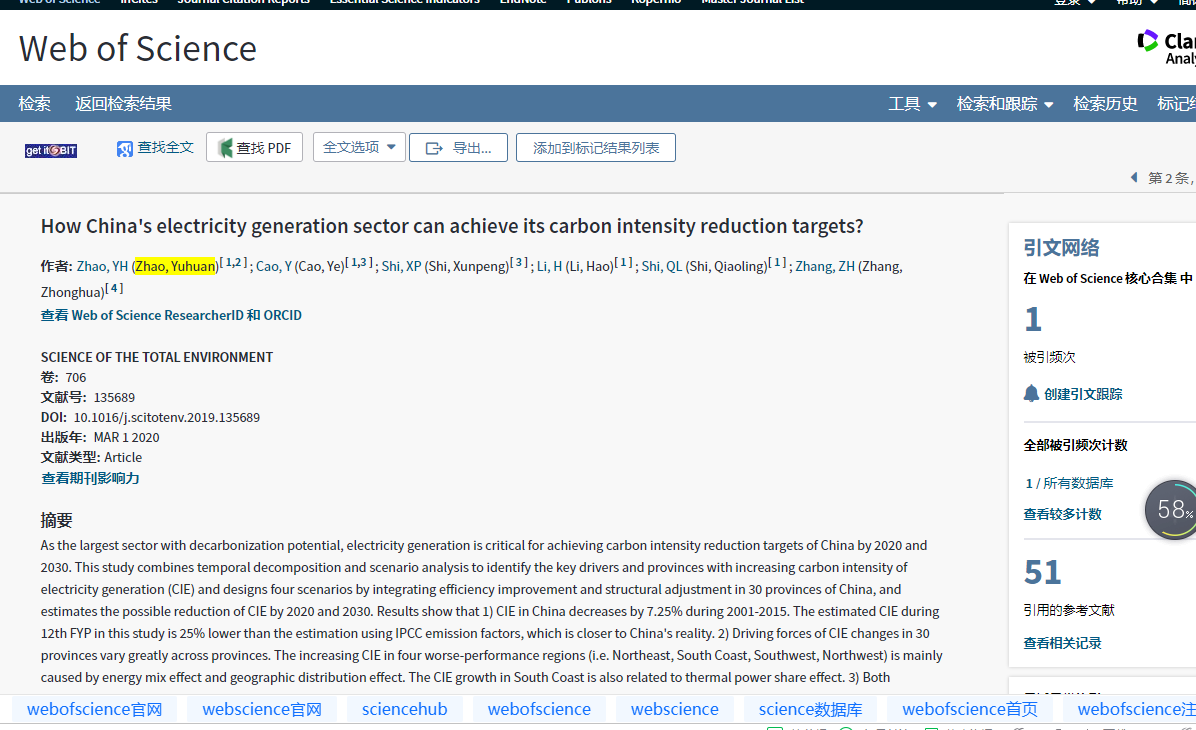Click 查看期刊影响力 link
The width and height of the screenshot is (1196, 730).
click(90, 478)
